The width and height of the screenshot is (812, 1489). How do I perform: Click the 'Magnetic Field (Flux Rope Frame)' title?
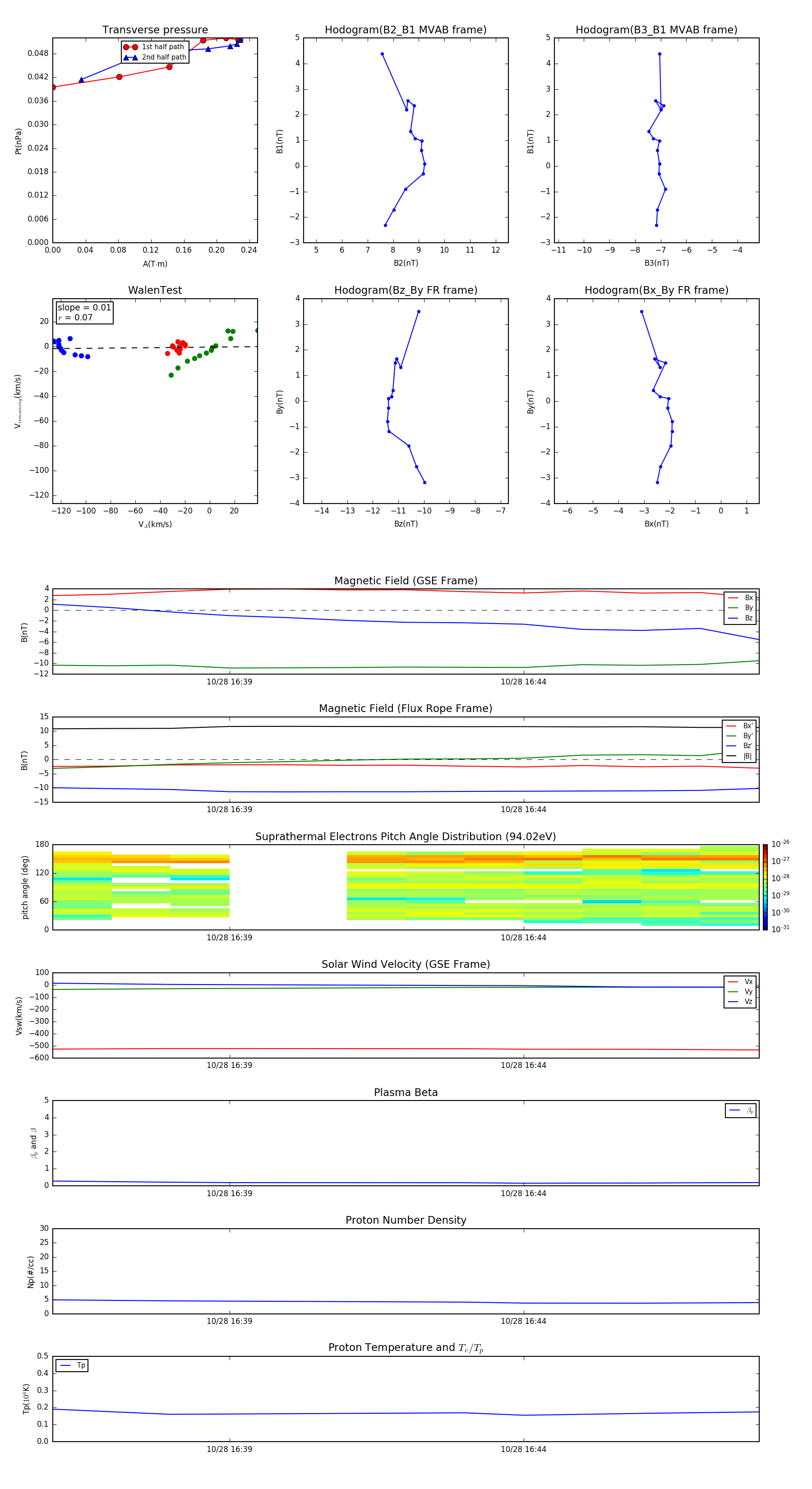point(406,709)
